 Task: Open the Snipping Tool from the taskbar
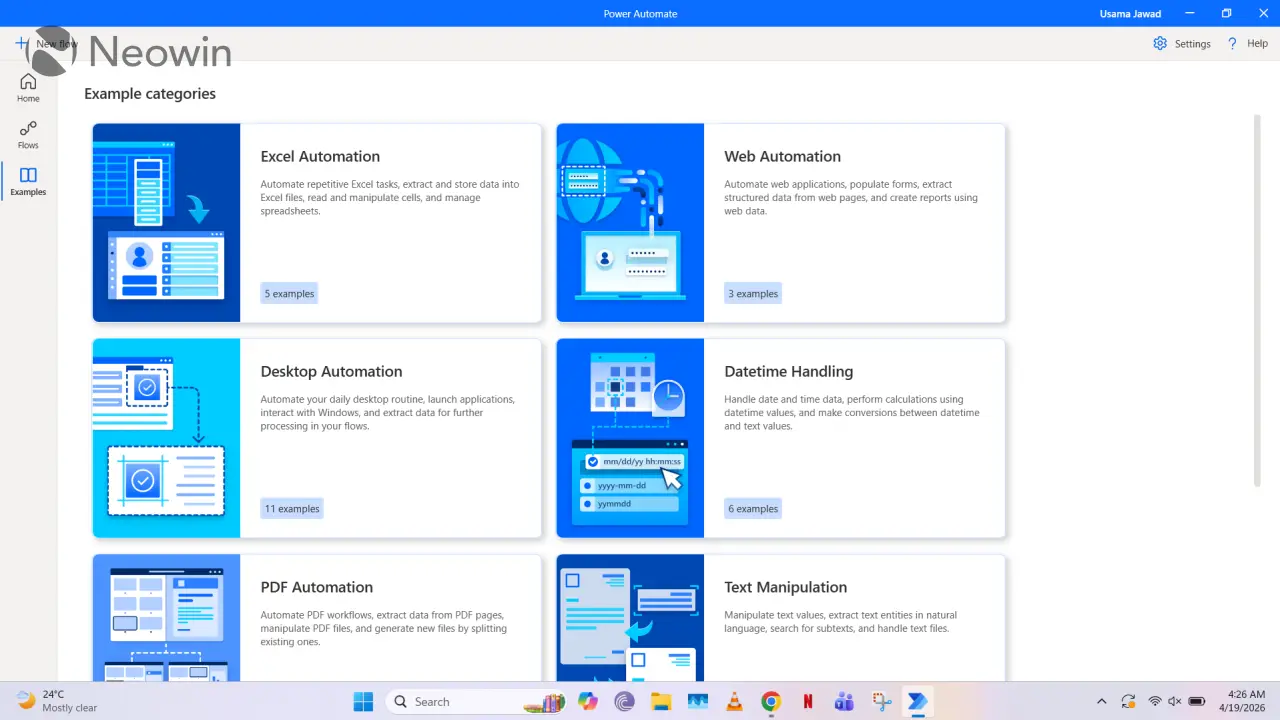point(881,701)
